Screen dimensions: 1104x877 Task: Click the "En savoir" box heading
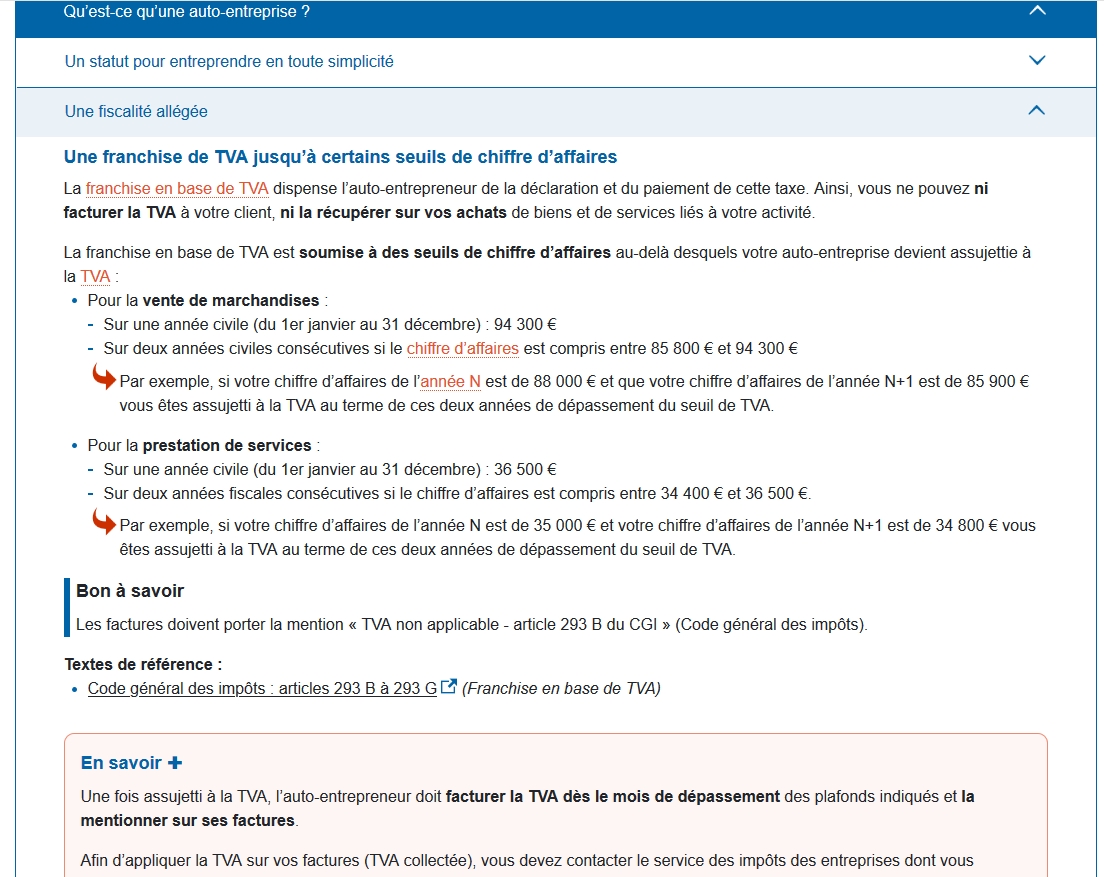click(x=121, y=763)
